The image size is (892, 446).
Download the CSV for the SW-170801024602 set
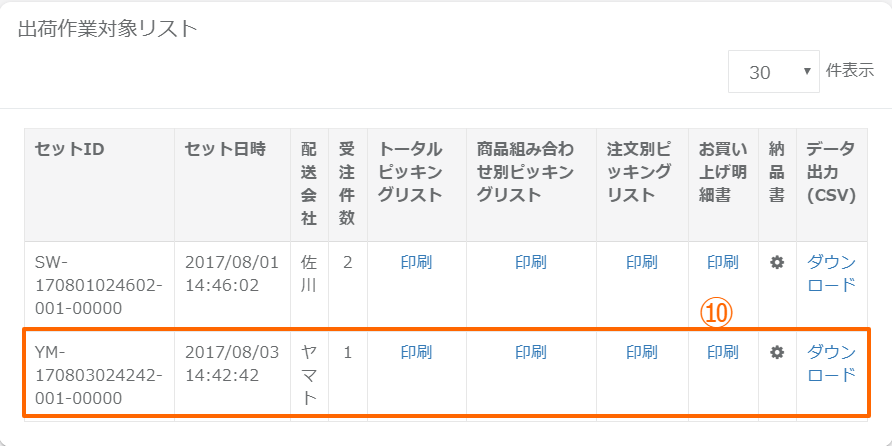(831, 273)
